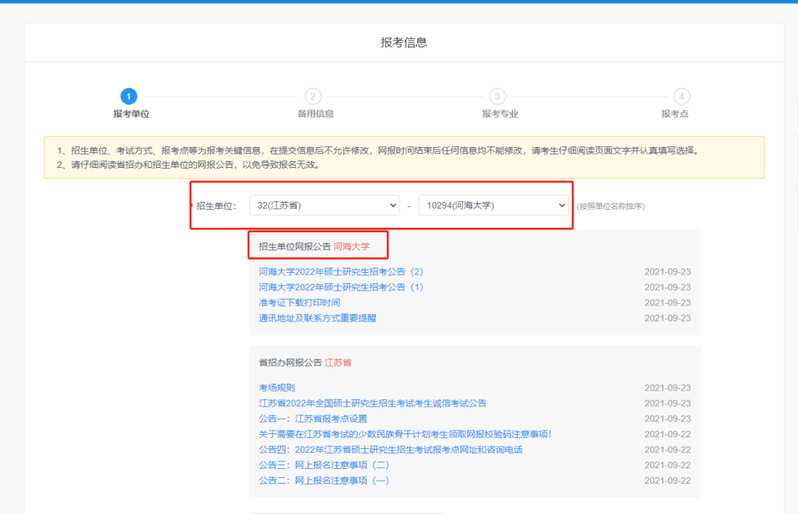Select the 报考单位 step label

click(x=131, y=114)
